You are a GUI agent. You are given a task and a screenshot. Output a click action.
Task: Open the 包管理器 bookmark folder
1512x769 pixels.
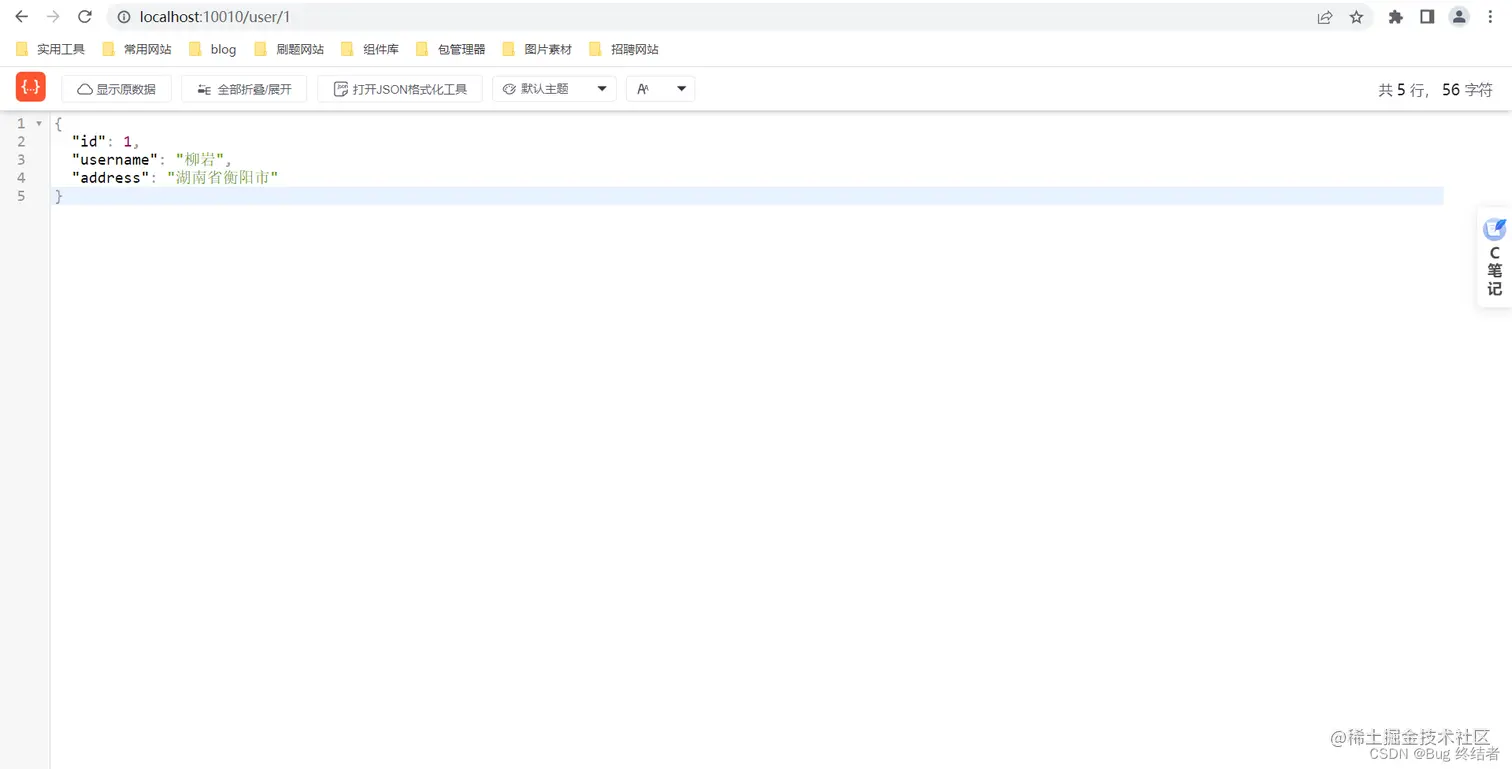click(450, 49)
